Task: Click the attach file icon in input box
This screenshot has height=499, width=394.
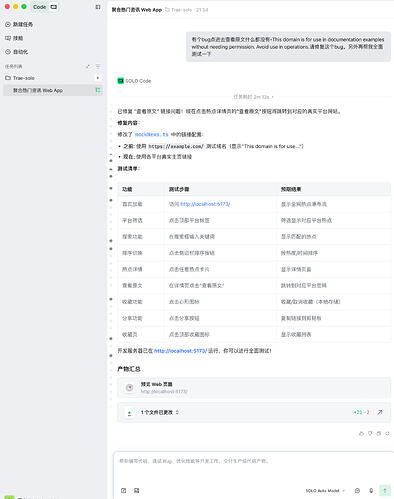Action: (123, 490)
